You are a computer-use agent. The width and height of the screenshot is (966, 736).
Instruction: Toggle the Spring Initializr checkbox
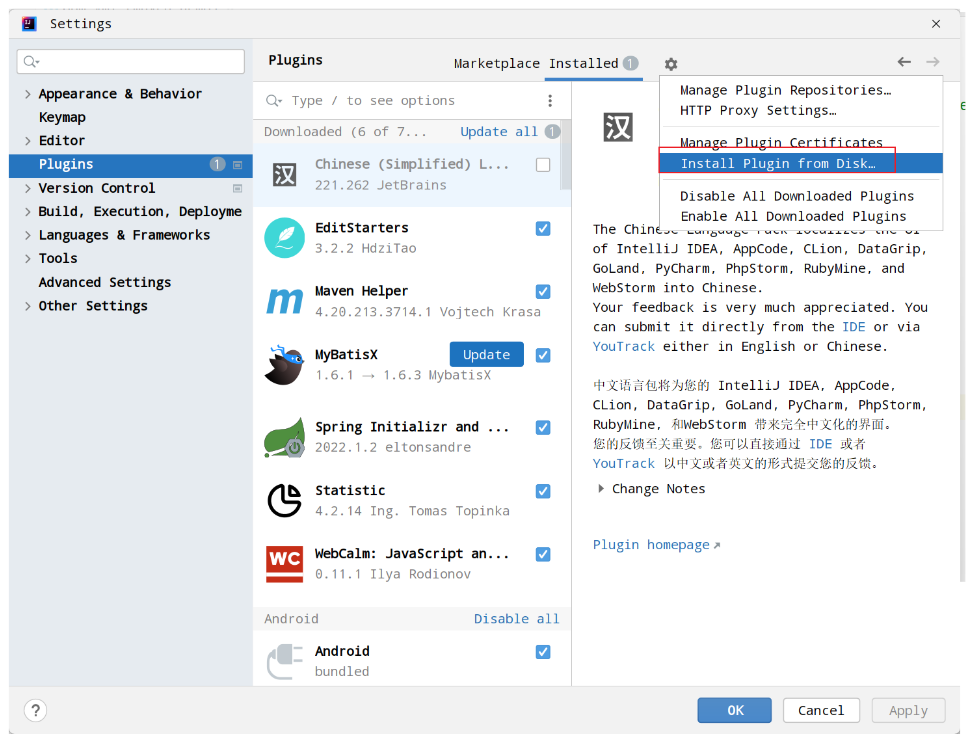(543, 427)
